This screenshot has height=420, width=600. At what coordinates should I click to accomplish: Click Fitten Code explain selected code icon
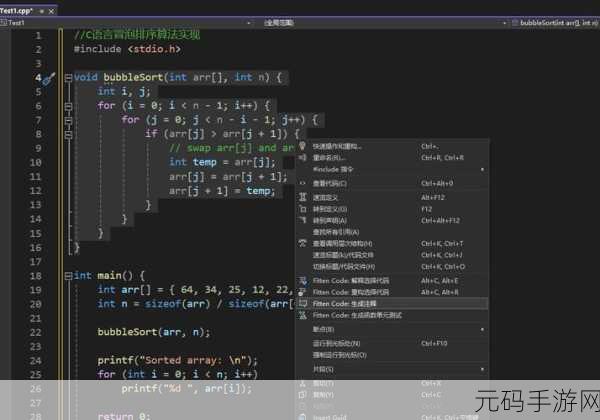click(x=302, y=281)
